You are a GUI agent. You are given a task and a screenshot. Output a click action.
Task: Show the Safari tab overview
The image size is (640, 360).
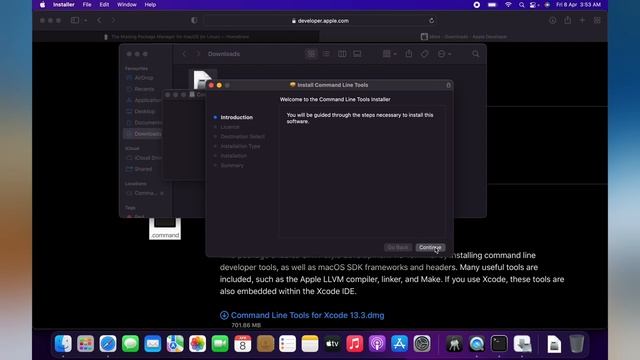[x=597, y=20]
